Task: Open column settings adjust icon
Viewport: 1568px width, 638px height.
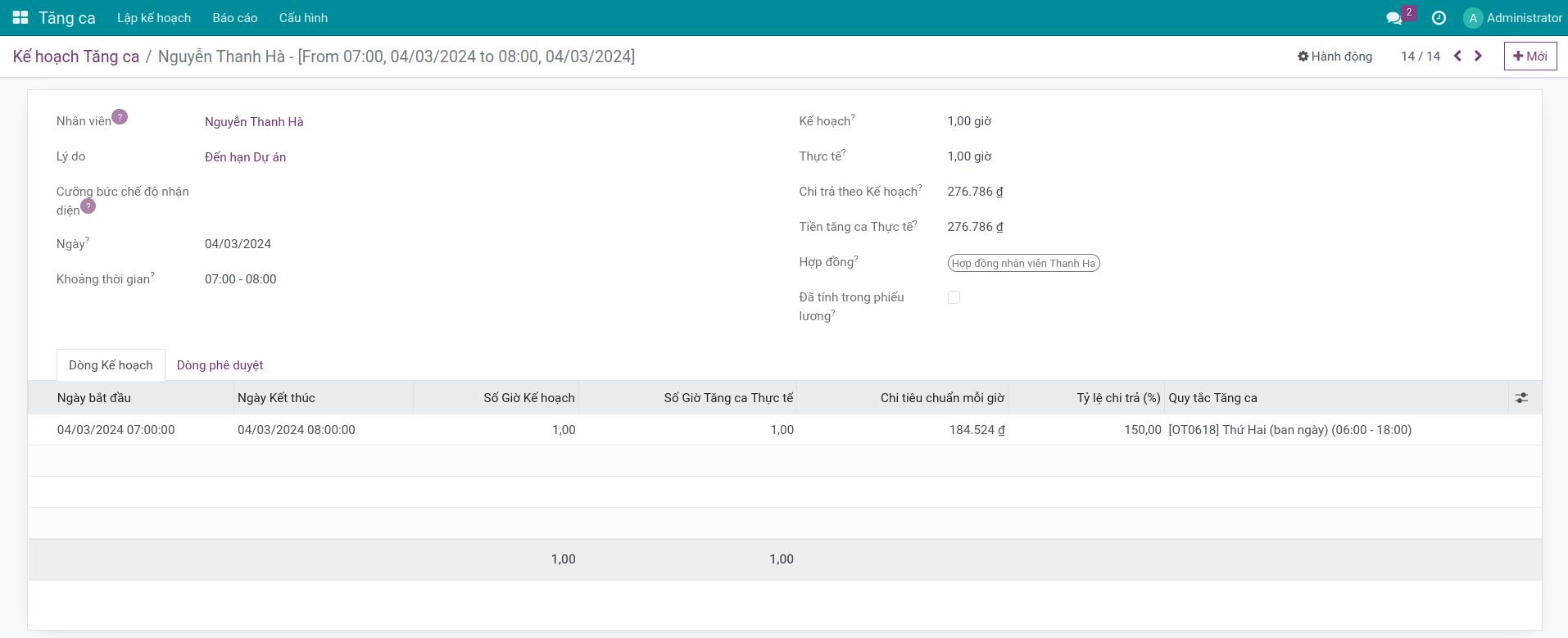Action: point(1521,398)
